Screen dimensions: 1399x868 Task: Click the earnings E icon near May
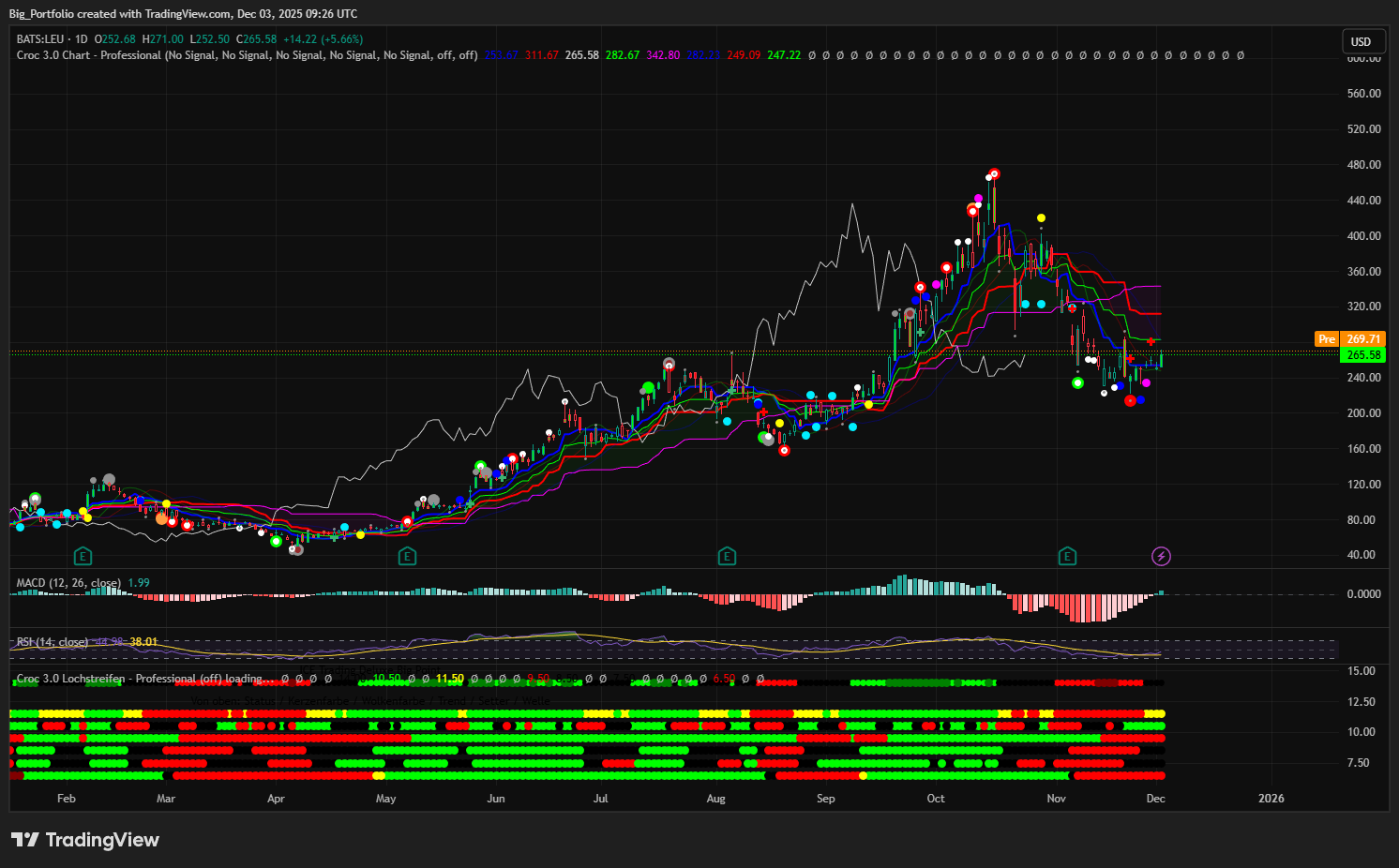[407, 557]
